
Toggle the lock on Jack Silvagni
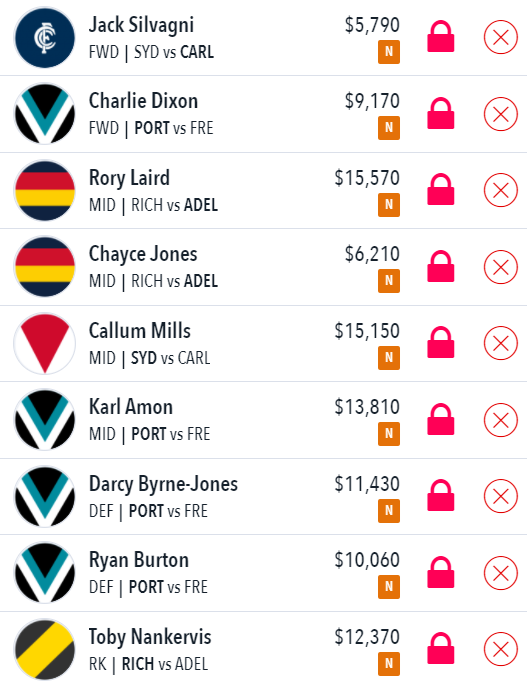click(x=441, y=36)
